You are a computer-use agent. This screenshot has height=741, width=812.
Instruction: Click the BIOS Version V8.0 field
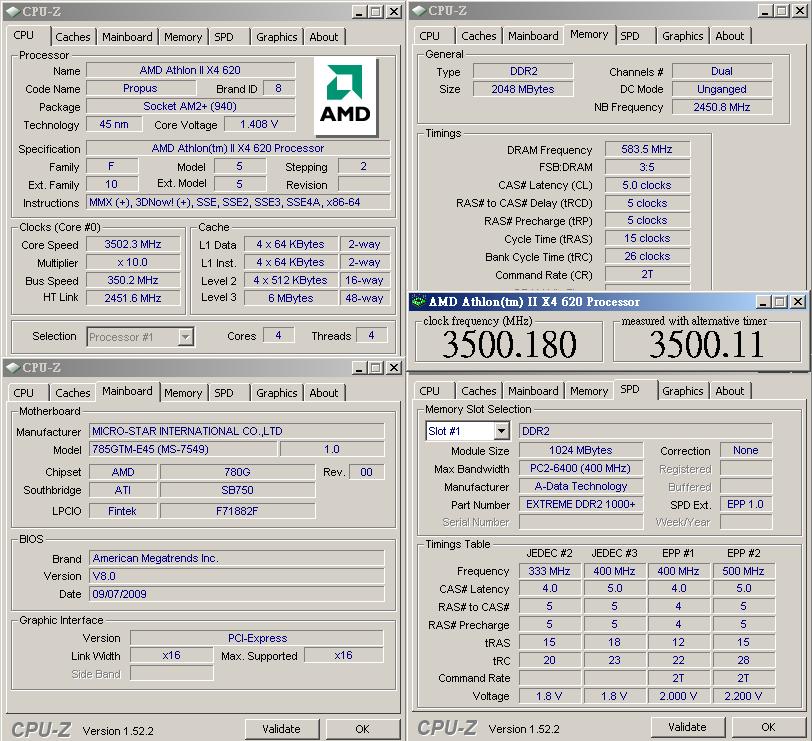[236, 576]
